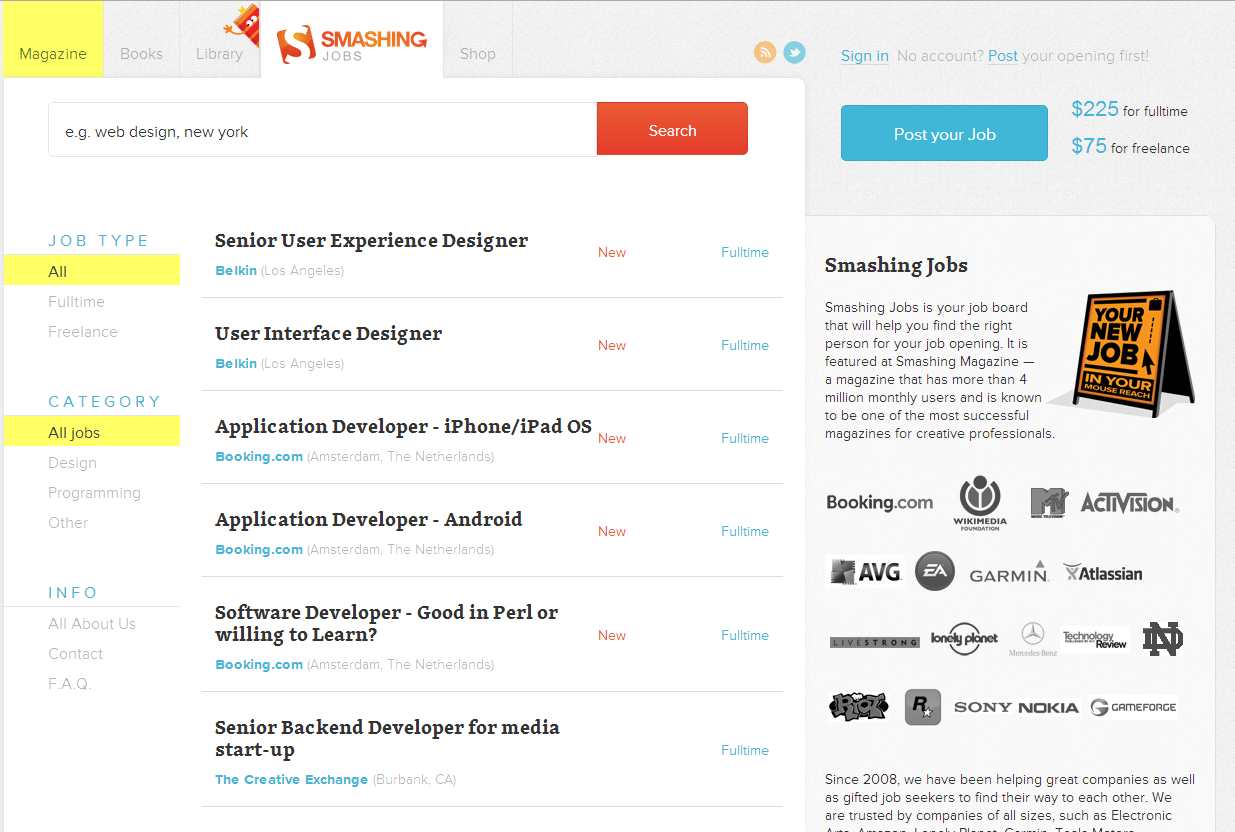This screenshot has width=1235, height=832.
Task: Filter jobs by Freelance type
Action: click(x=83, y=331)
